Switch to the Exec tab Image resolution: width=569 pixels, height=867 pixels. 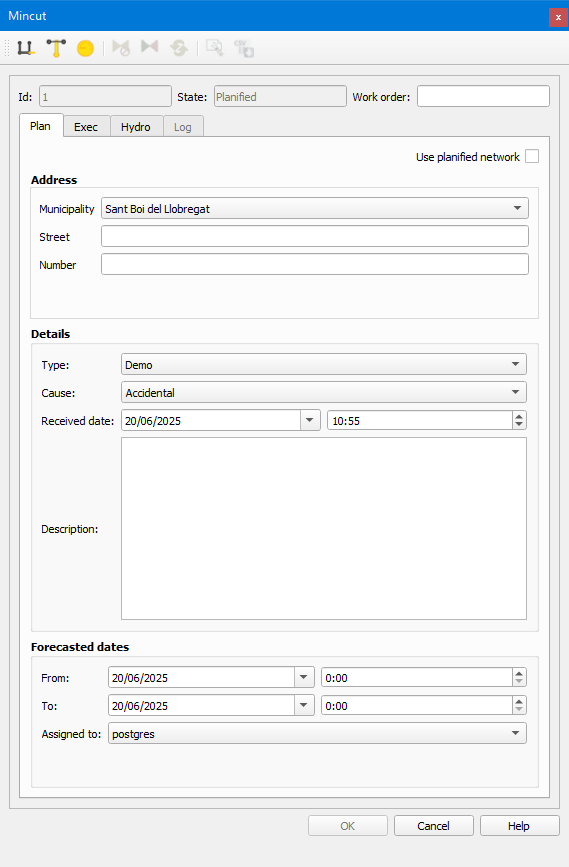tap(86, 127)
